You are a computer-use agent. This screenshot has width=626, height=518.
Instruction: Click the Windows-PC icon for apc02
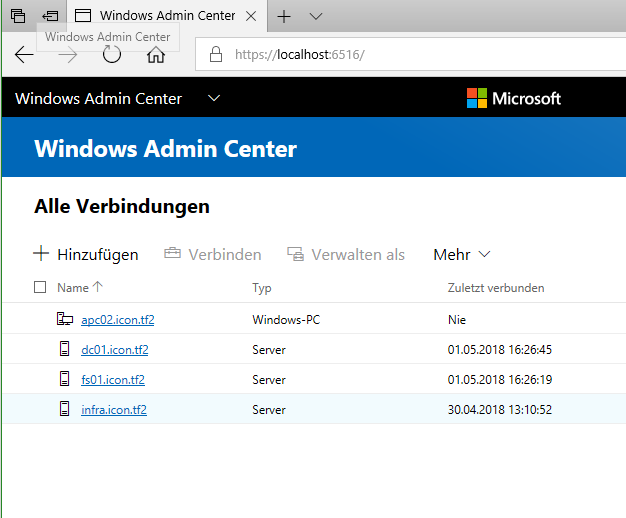[65, 319]
